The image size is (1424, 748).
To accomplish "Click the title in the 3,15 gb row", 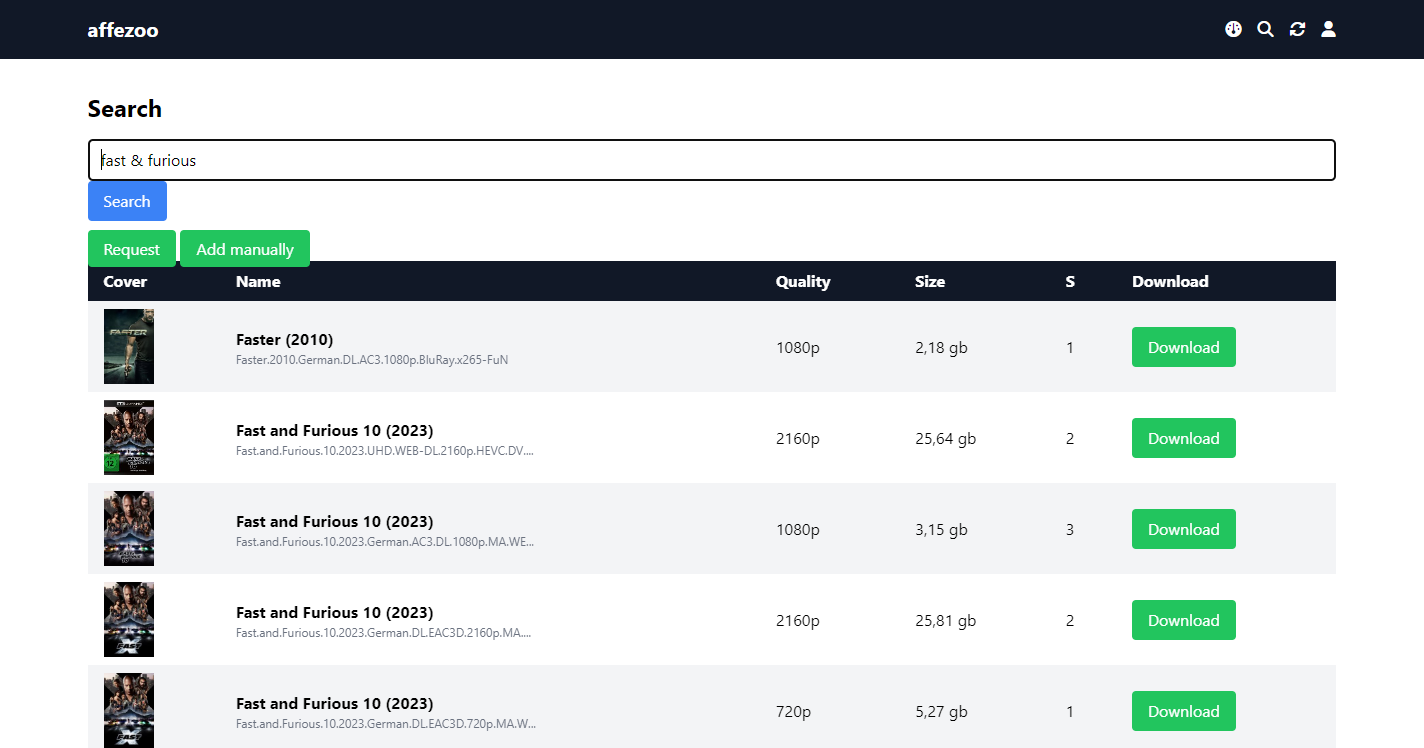I will [335, 521].
